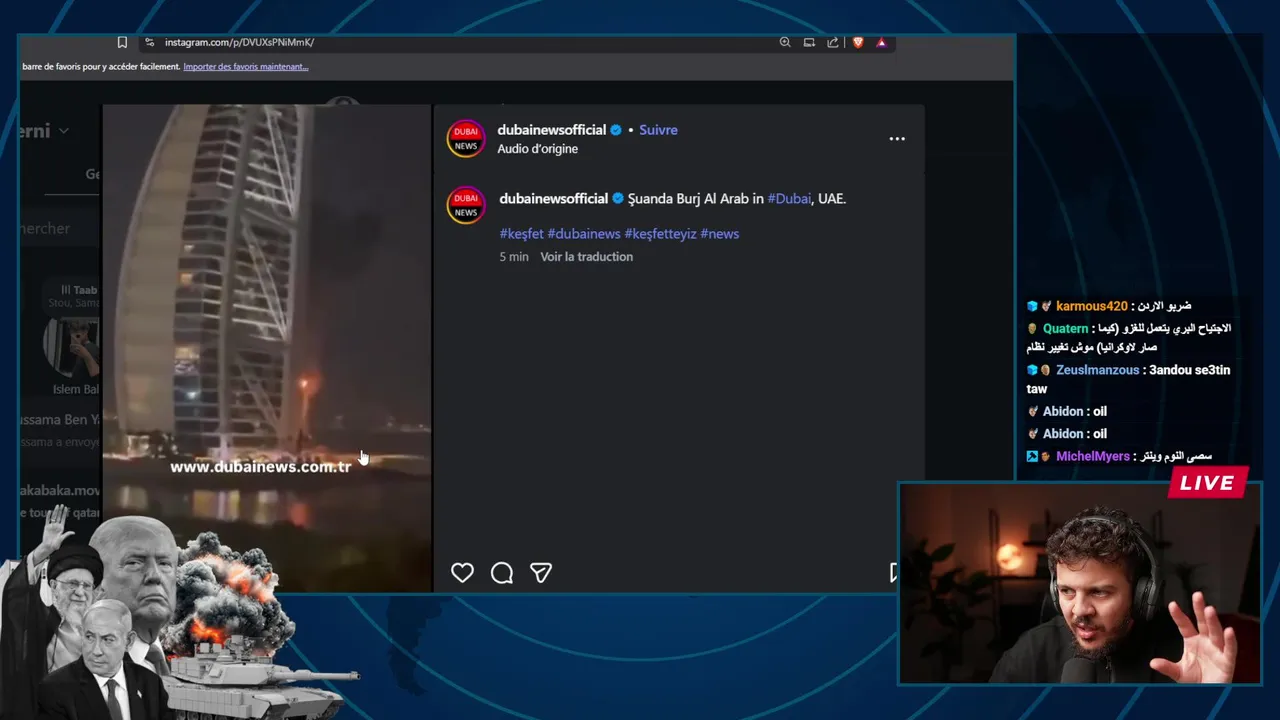Click ZeusImanzous username in chat

click(1097, 370)
